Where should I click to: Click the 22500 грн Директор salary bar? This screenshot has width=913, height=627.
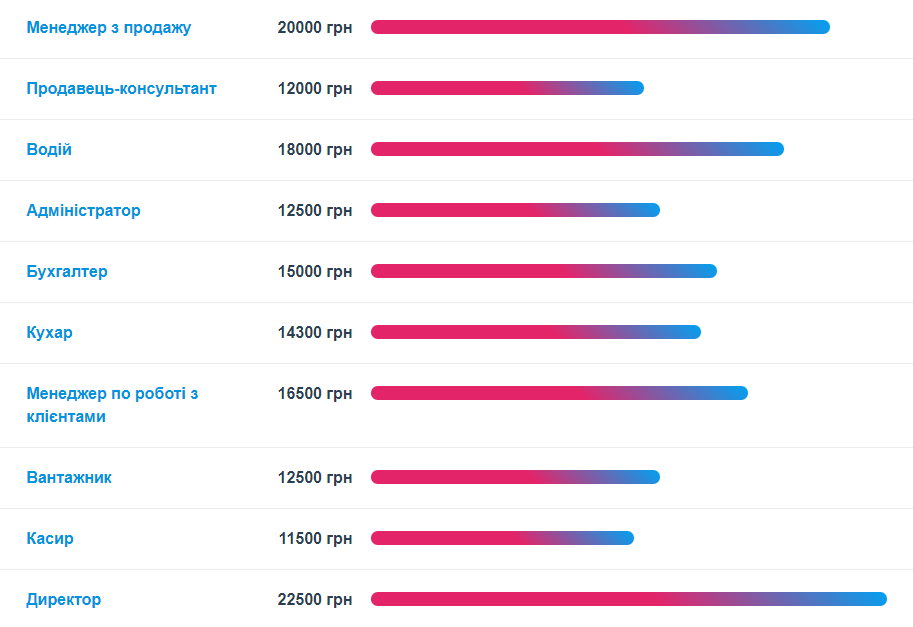pyautogui.click(x=628, y=599)
